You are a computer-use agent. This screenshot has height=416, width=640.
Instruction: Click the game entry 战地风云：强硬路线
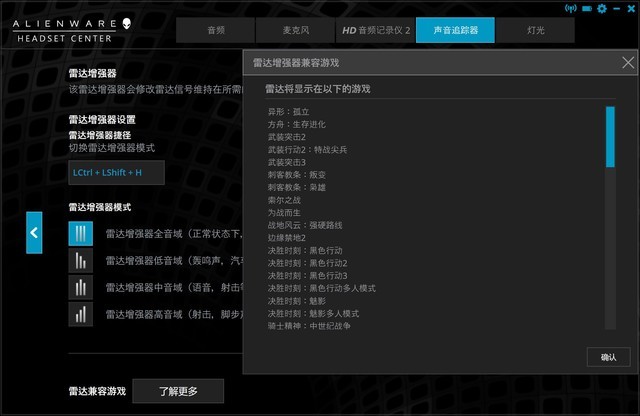coord(305,225)
